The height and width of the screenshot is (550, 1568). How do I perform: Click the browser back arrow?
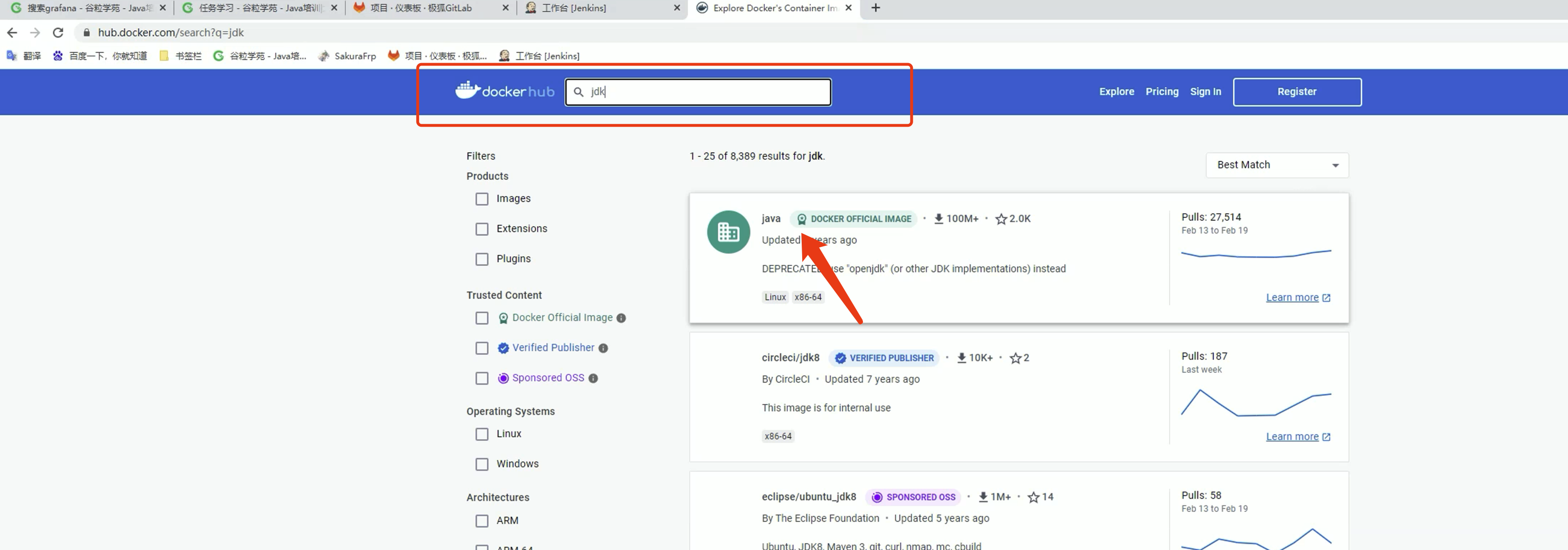coord(12,33)
